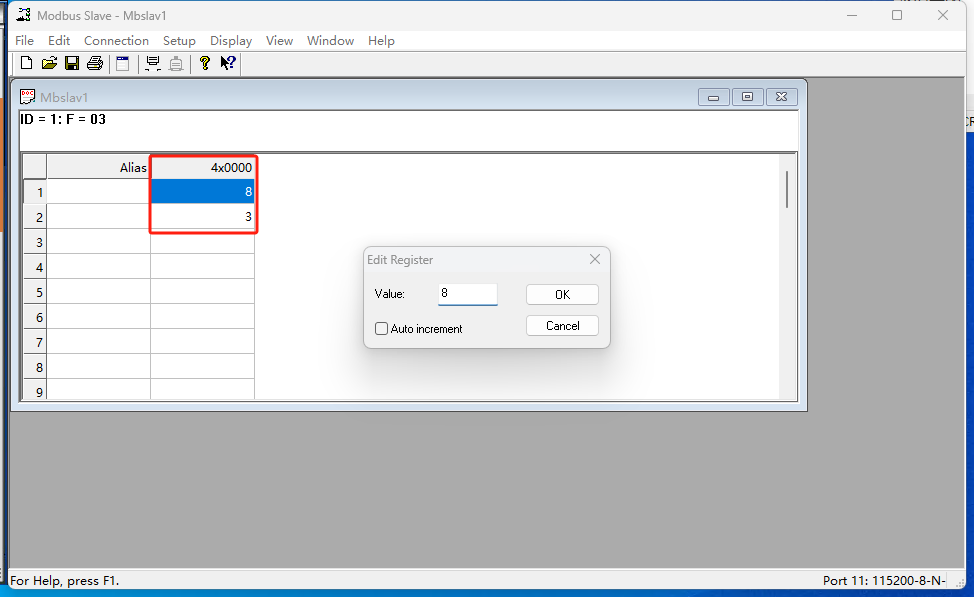This screenshot has width=974, height=597.
Task: Open the Display menu
Action: (x=231, y=41)
